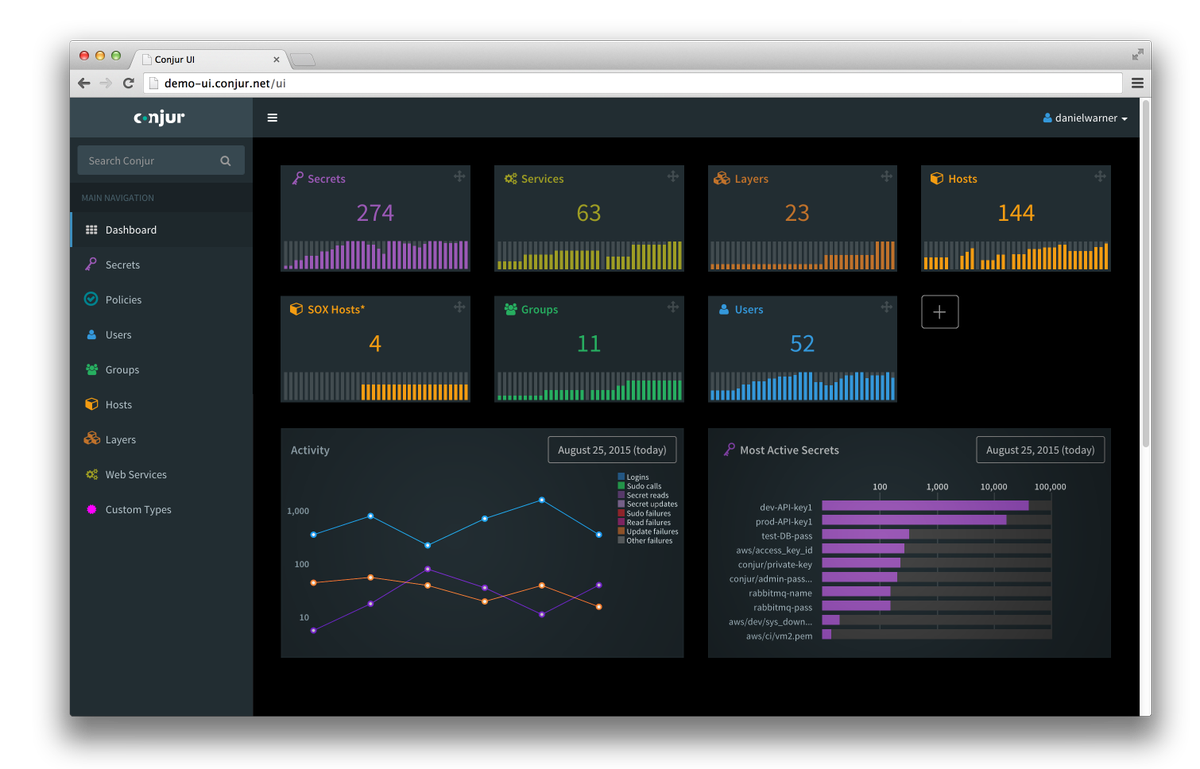Reload the page with refresh icon
The image size is (1200, 769).
coord(128,83)
